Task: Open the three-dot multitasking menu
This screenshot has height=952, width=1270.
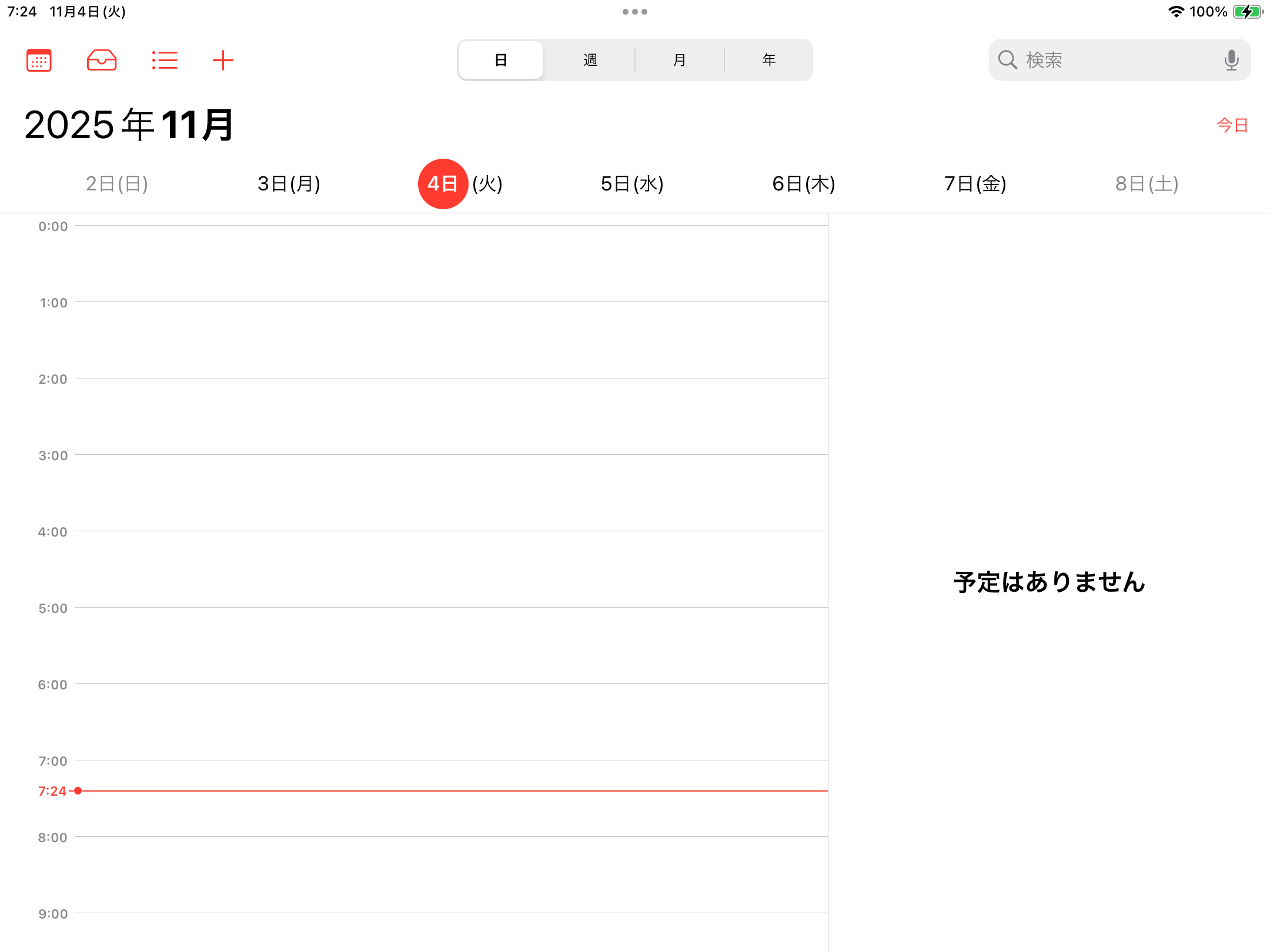Action: 635,12
